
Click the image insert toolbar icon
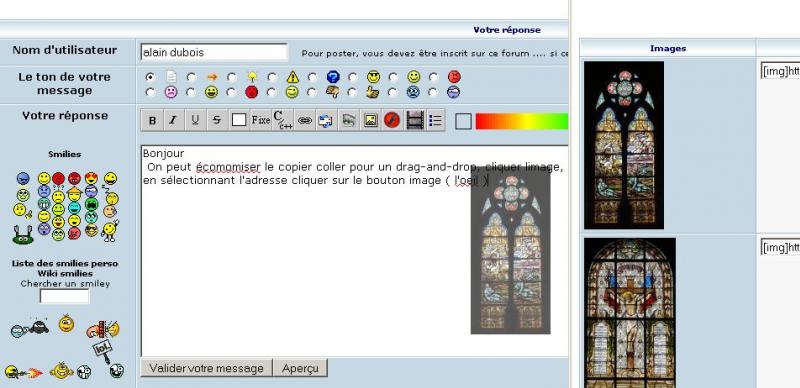(x=370, y=120)
